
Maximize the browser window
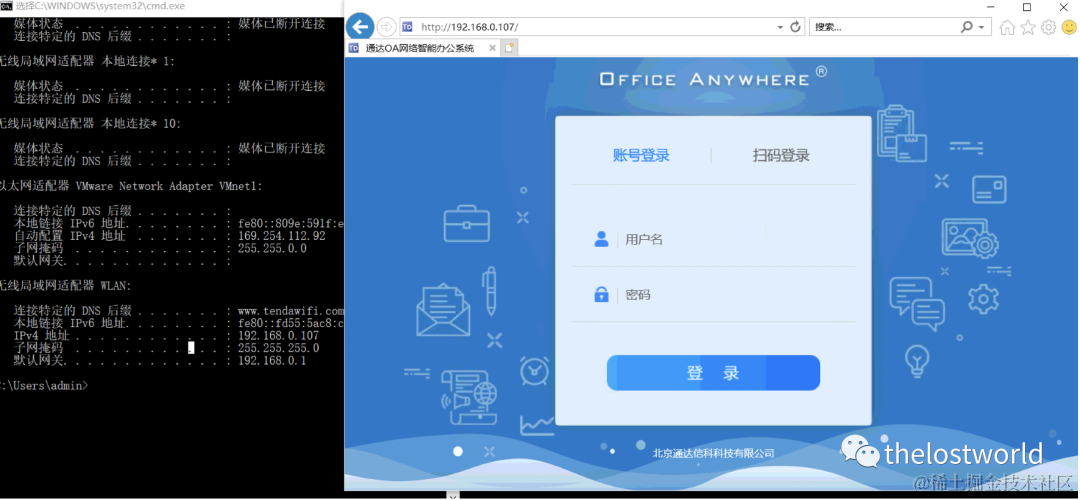[1027, 7]
